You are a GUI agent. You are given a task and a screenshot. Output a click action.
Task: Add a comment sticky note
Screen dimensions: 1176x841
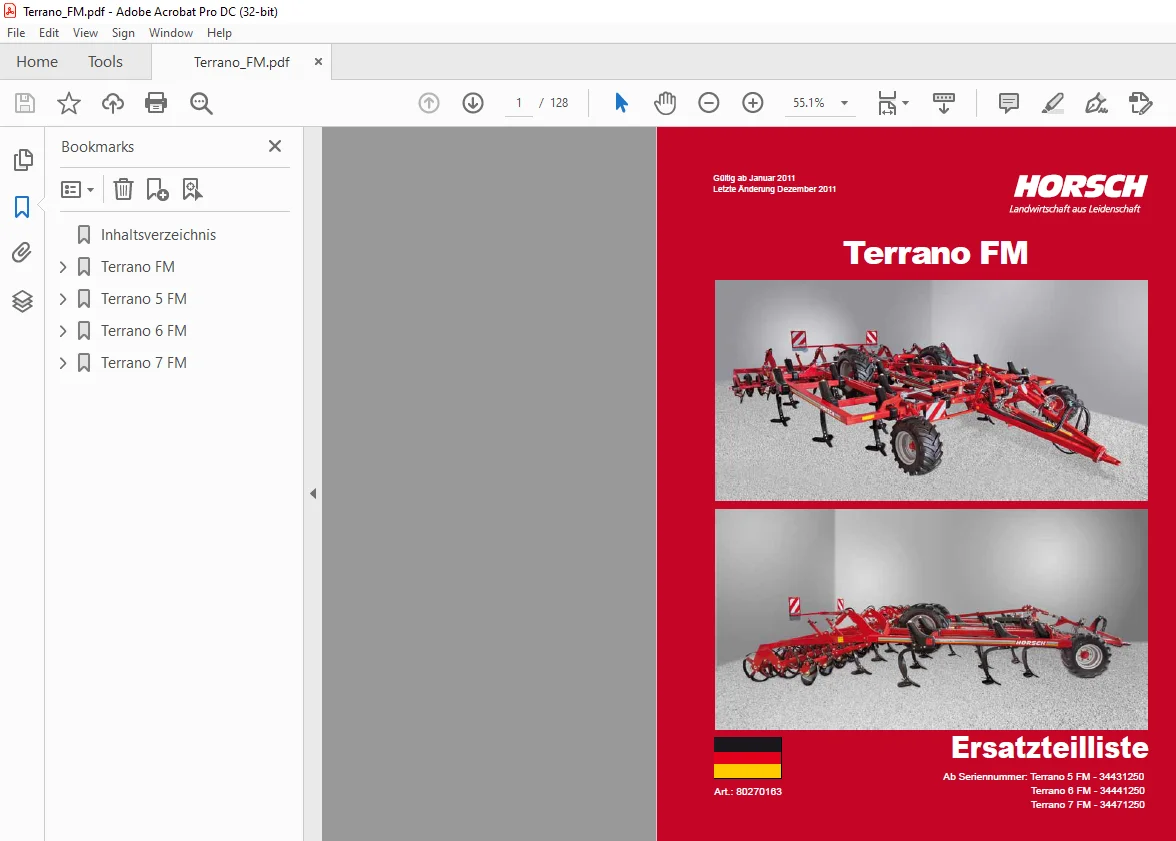point(1009,103)
